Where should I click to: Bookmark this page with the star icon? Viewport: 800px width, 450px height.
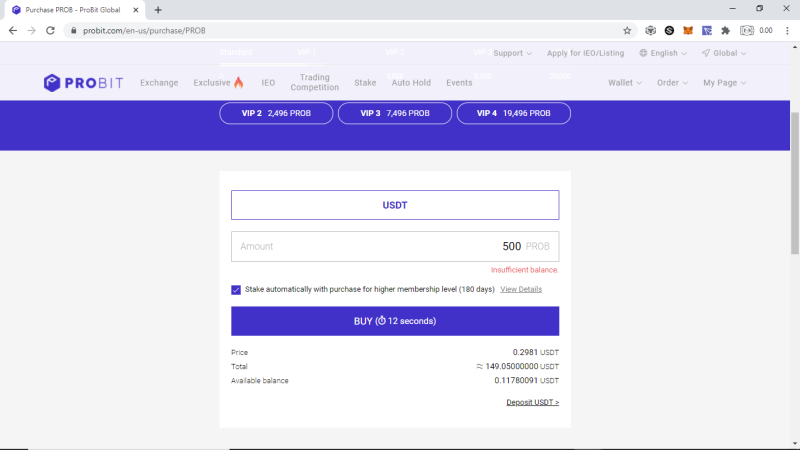627,31
